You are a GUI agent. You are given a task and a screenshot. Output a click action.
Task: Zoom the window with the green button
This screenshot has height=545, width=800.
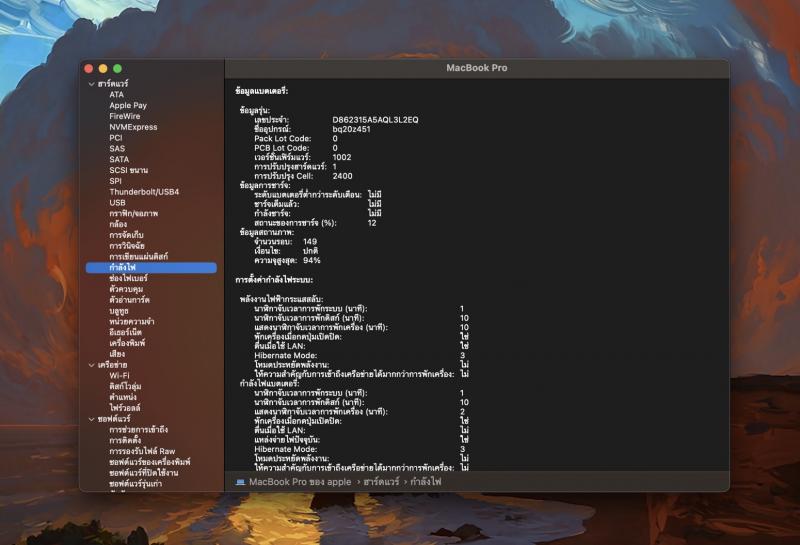(x=117, y=68)
